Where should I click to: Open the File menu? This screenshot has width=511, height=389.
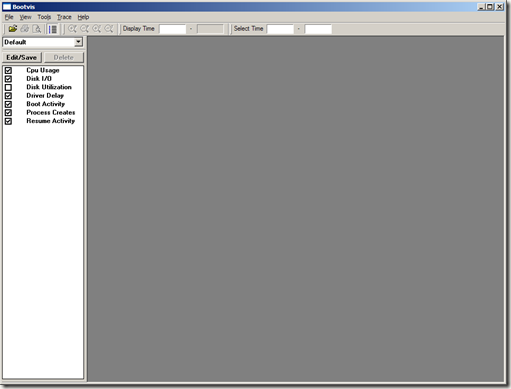(9, 17)
